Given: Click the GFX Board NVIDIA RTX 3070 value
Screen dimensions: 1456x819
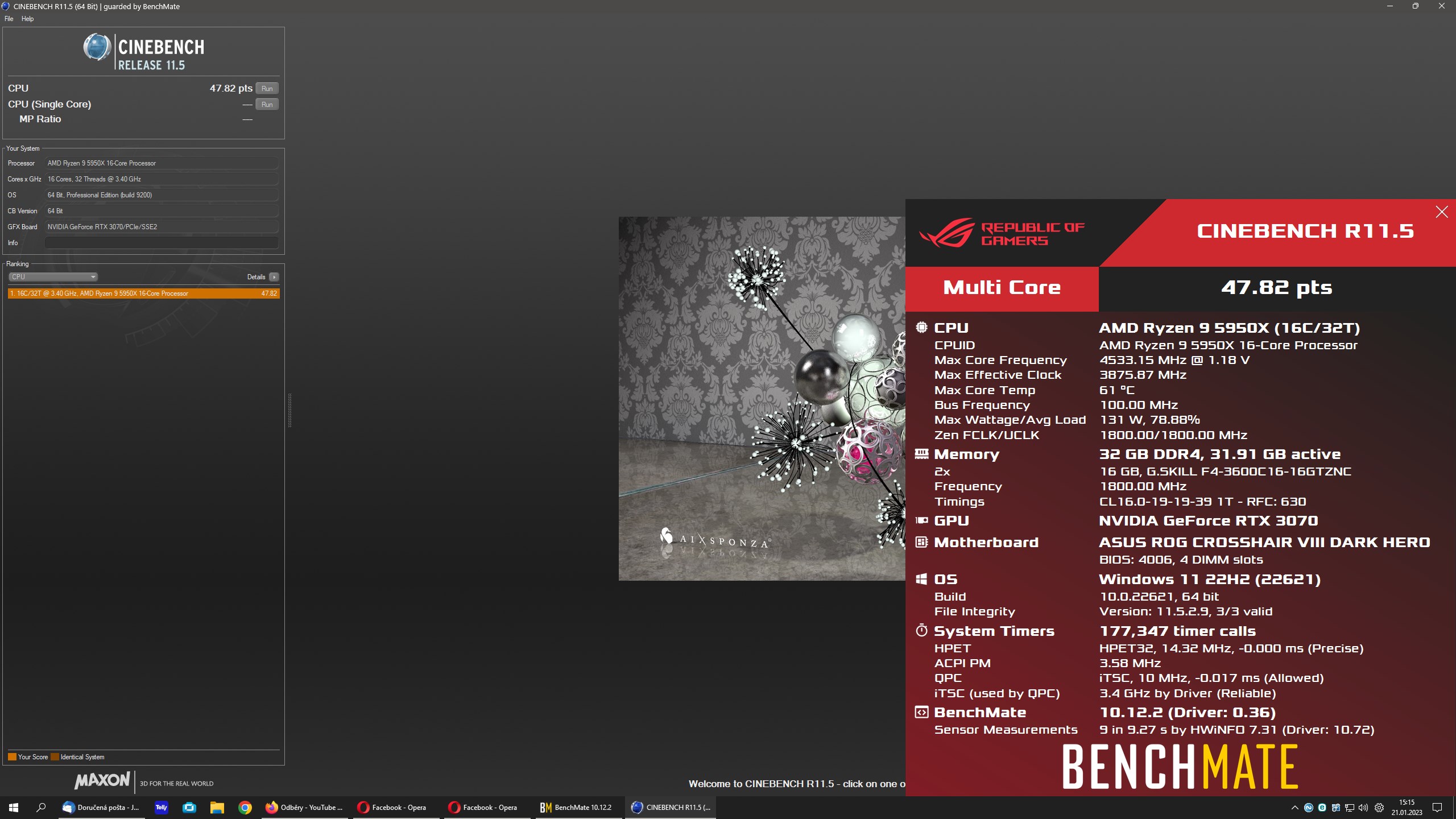Looking at the screenshot, I should tap(162, 227).
